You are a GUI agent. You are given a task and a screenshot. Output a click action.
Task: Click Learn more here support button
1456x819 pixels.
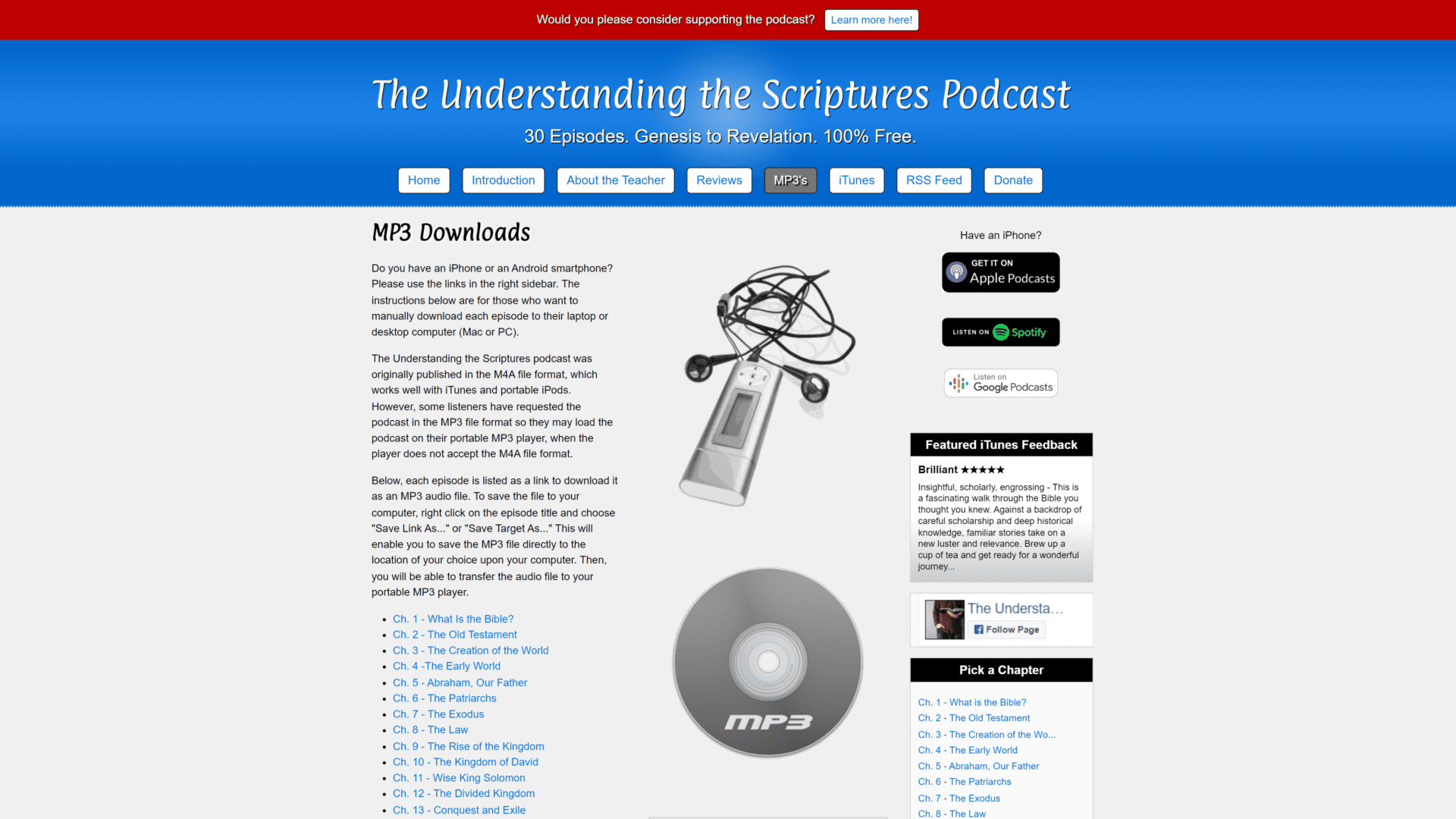coord(871,19)
